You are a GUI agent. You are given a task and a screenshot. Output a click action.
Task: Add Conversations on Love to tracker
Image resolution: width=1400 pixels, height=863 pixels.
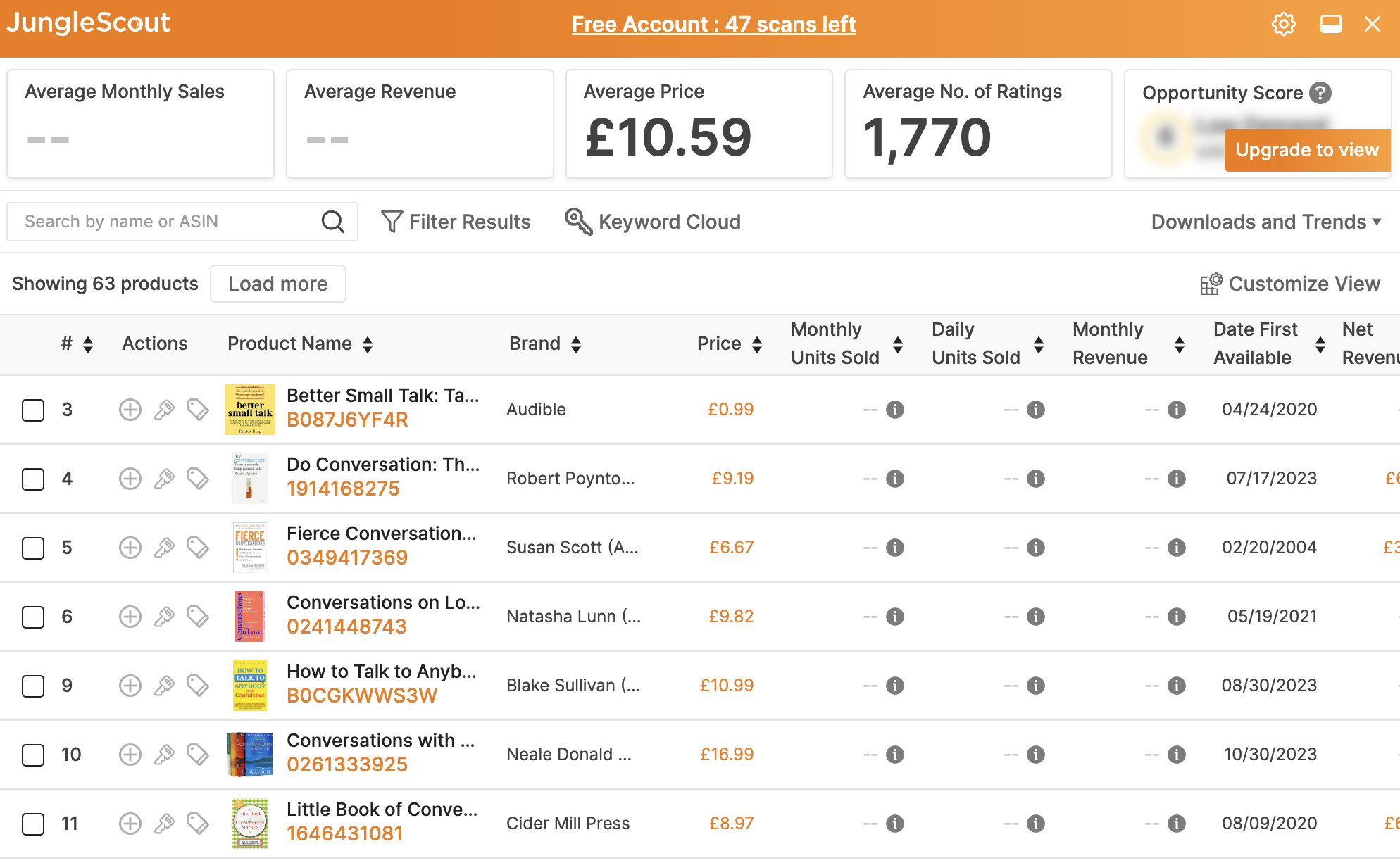pos(130,617)
